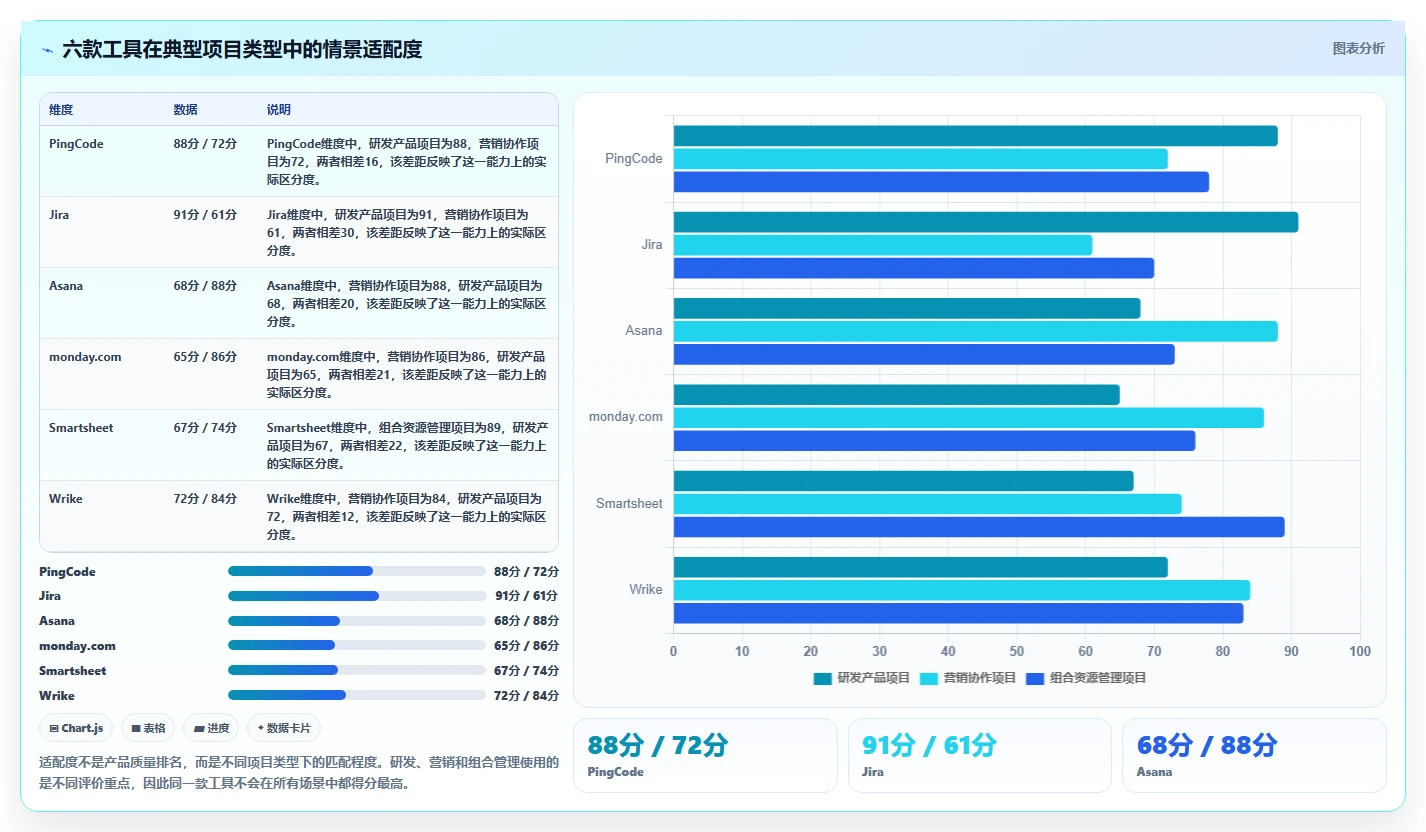Open the 图表分析 label in the header
The width and height of the screenshot is (1426, 832).
1358,48
